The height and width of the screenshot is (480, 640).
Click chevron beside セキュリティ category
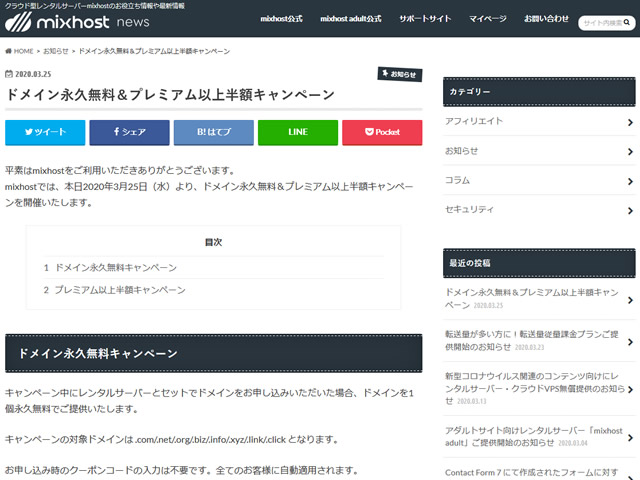pyautogui.click(x=630, y=211)
